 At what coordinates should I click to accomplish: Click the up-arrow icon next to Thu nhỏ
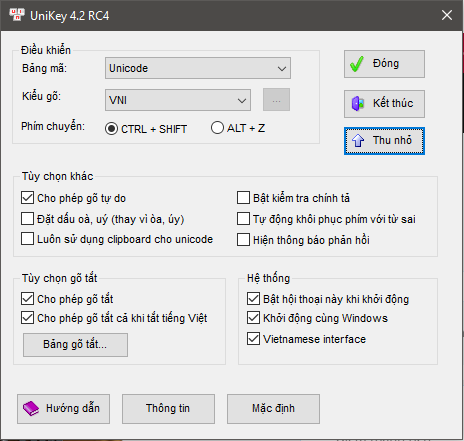tap(358, 140)
